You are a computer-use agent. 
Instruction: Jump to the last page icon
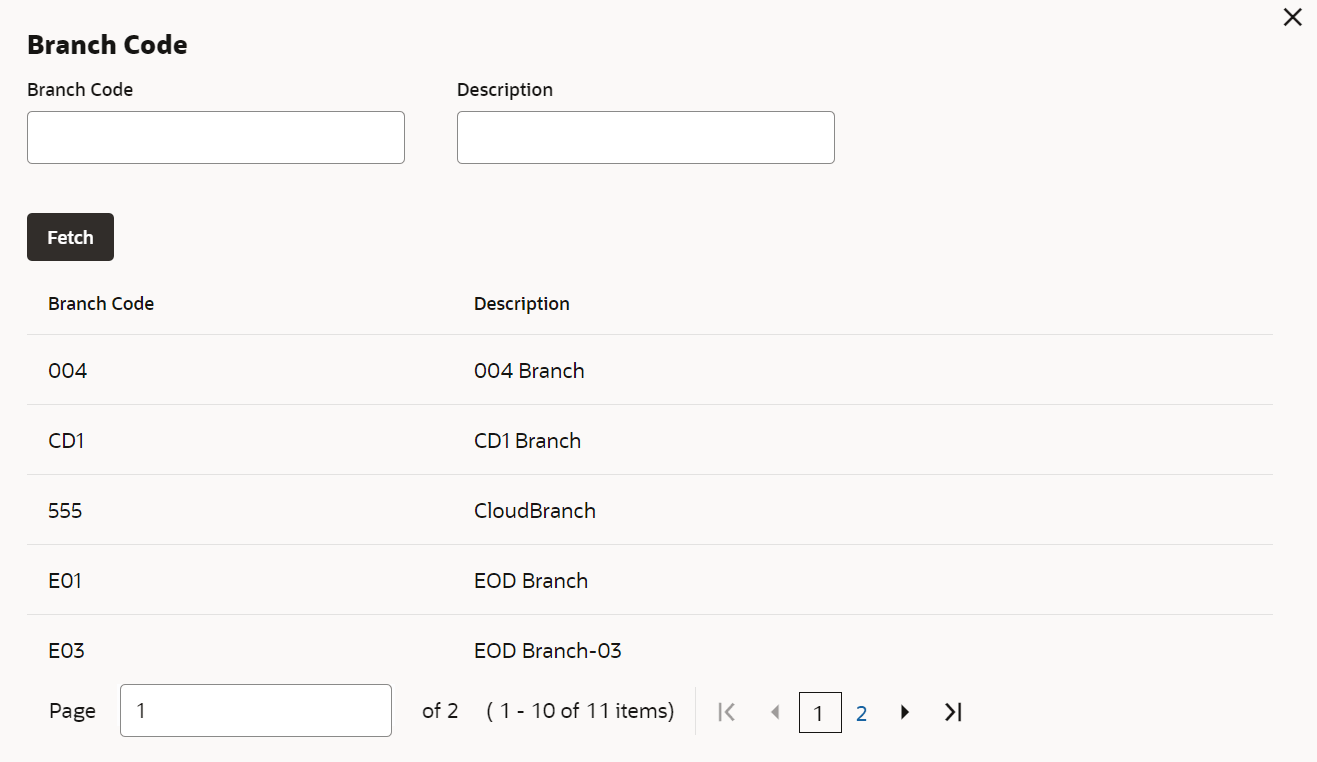click(953, 712)
